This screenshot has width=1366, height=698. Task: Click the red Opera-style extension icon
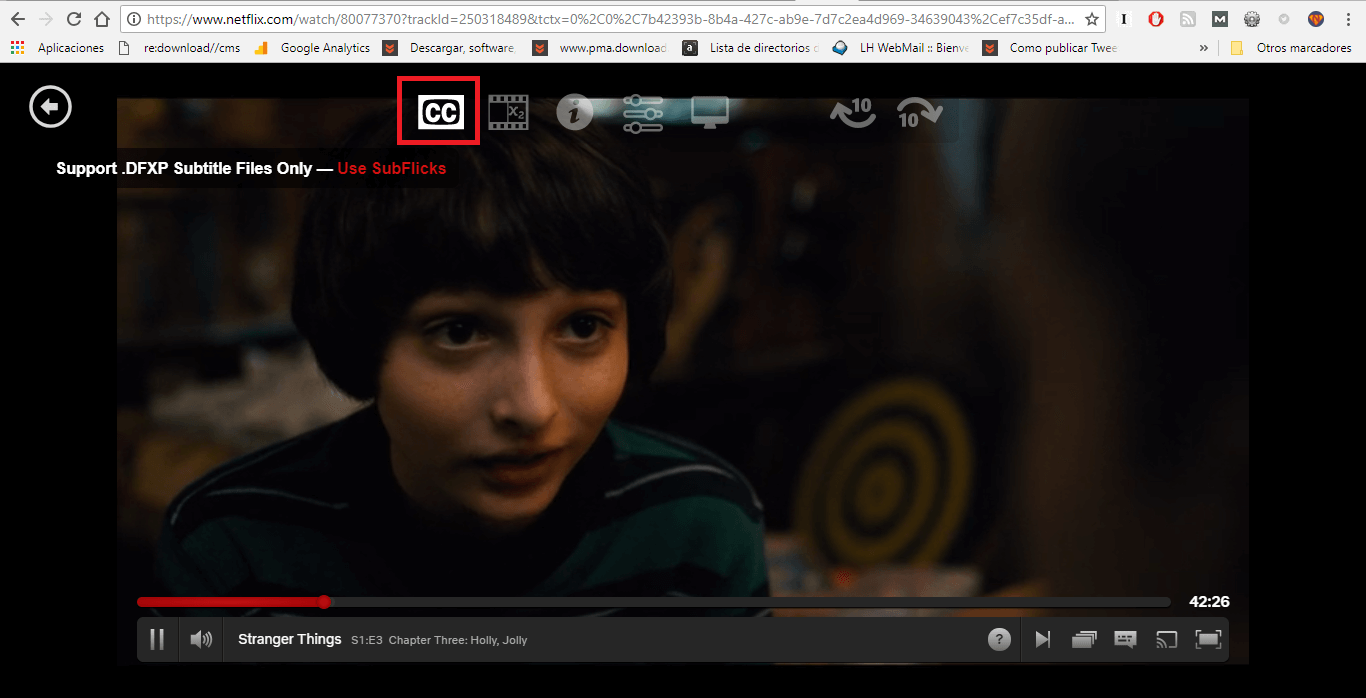click(x=1155, y=19)
